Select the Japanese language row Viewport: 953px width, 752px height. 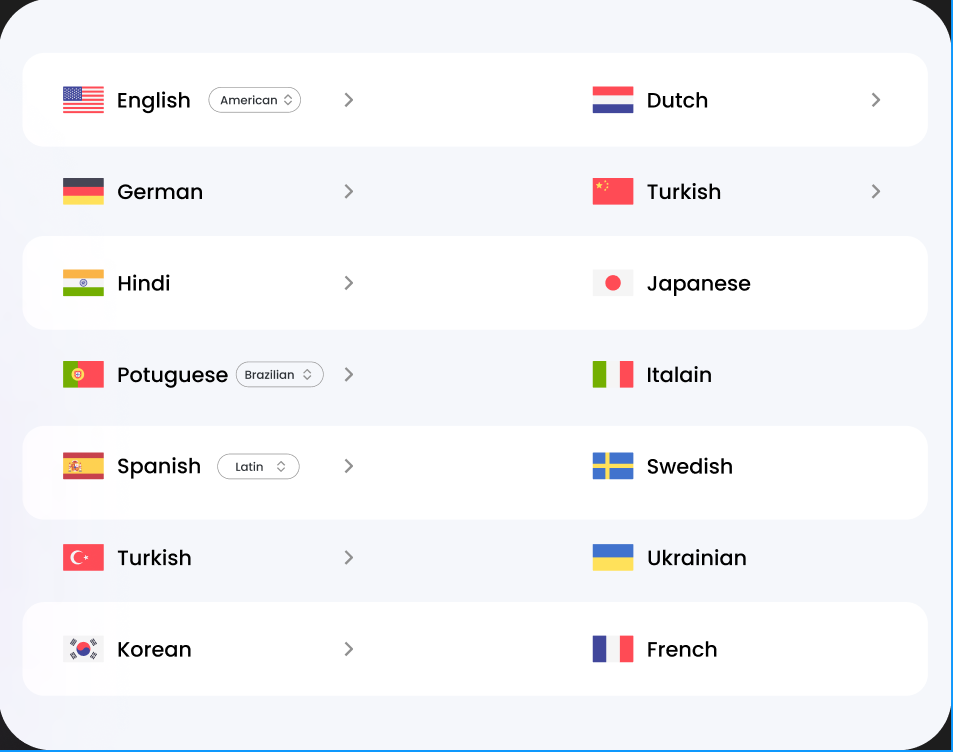point(698,283)
